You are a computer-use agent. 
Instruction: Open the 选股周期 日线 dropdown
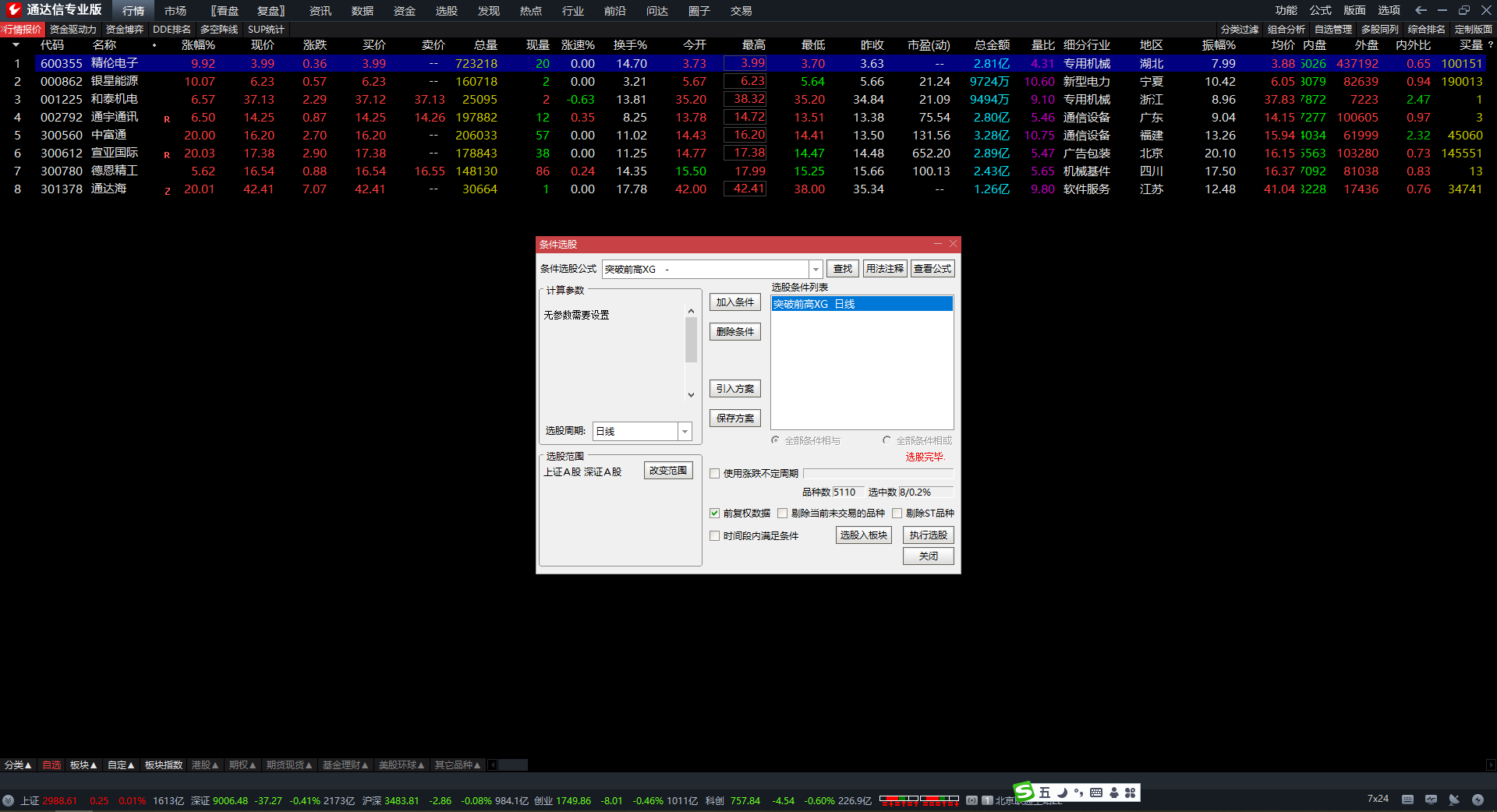[685, 431]
